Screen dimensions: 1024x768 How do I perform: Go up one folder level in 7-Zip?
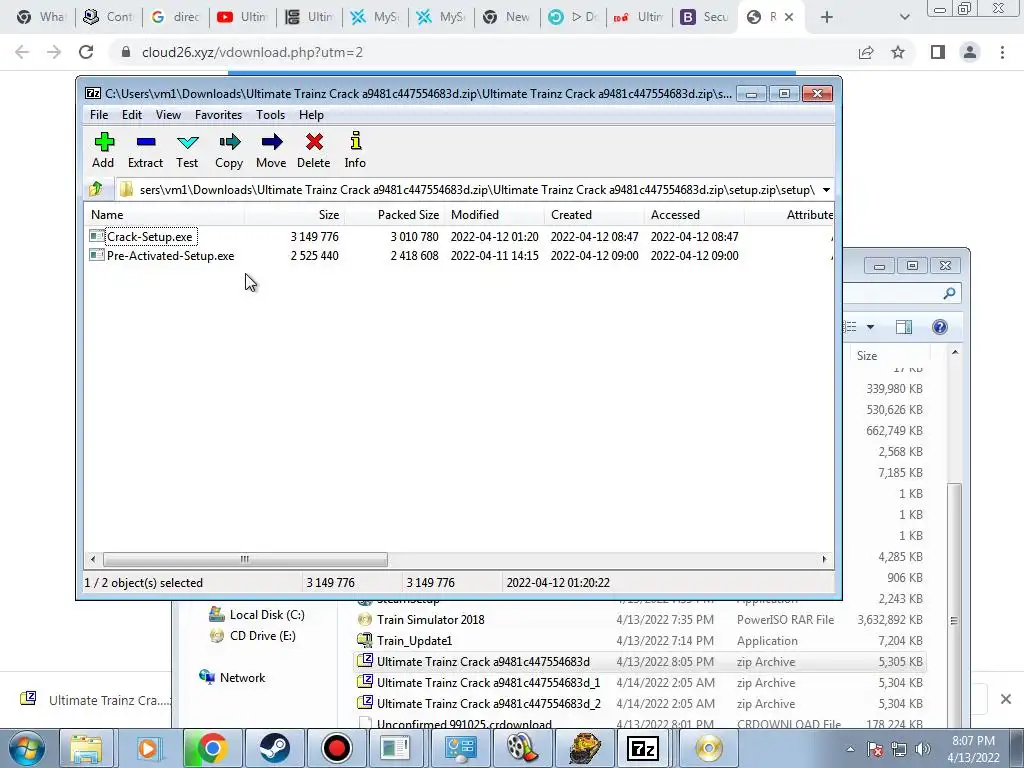pos(96,189)
